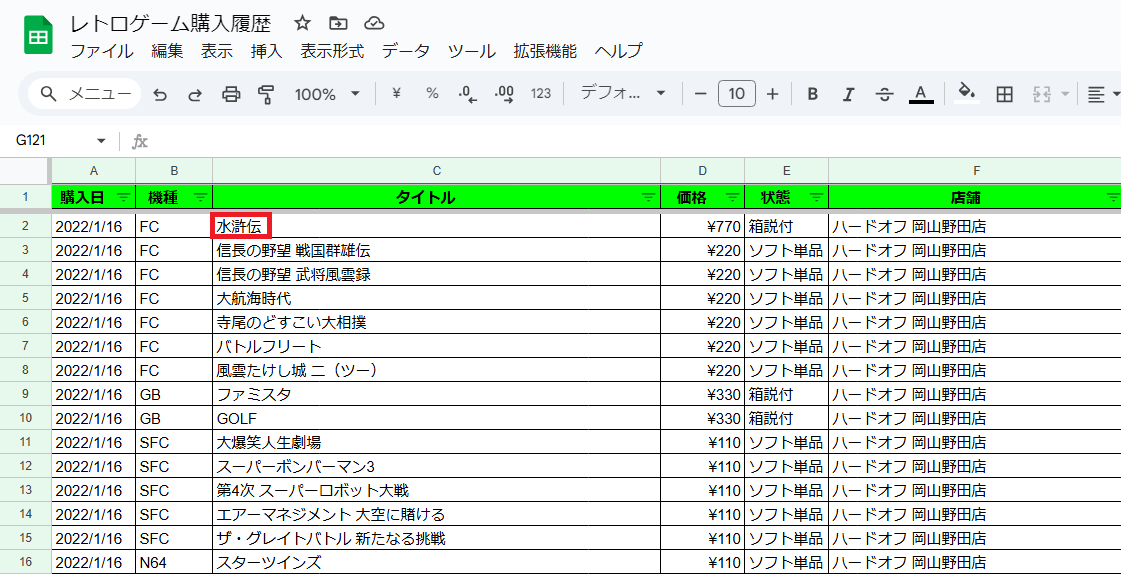Print the spreadsheet using printer icon
The image size is (1121, 574).
(x=231, y=94)
